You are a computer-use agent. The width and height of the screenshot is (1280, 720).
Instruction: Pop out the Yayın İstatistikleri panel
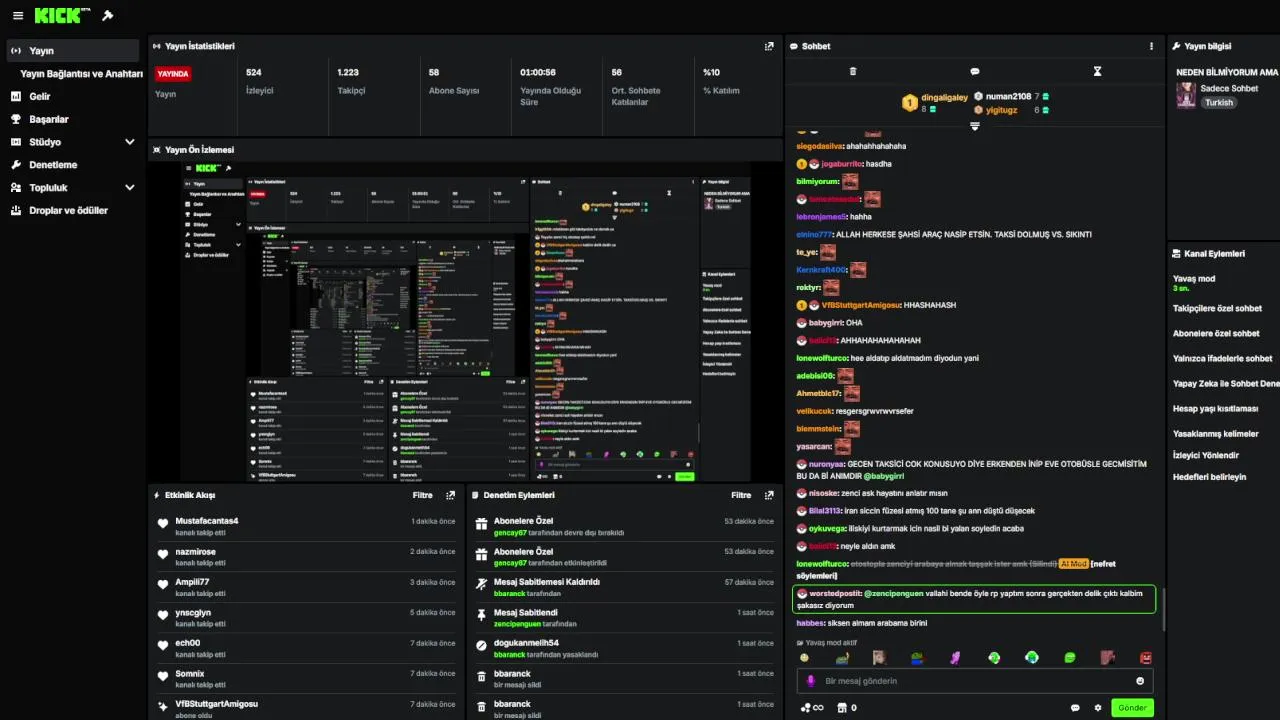click(769, 46)
